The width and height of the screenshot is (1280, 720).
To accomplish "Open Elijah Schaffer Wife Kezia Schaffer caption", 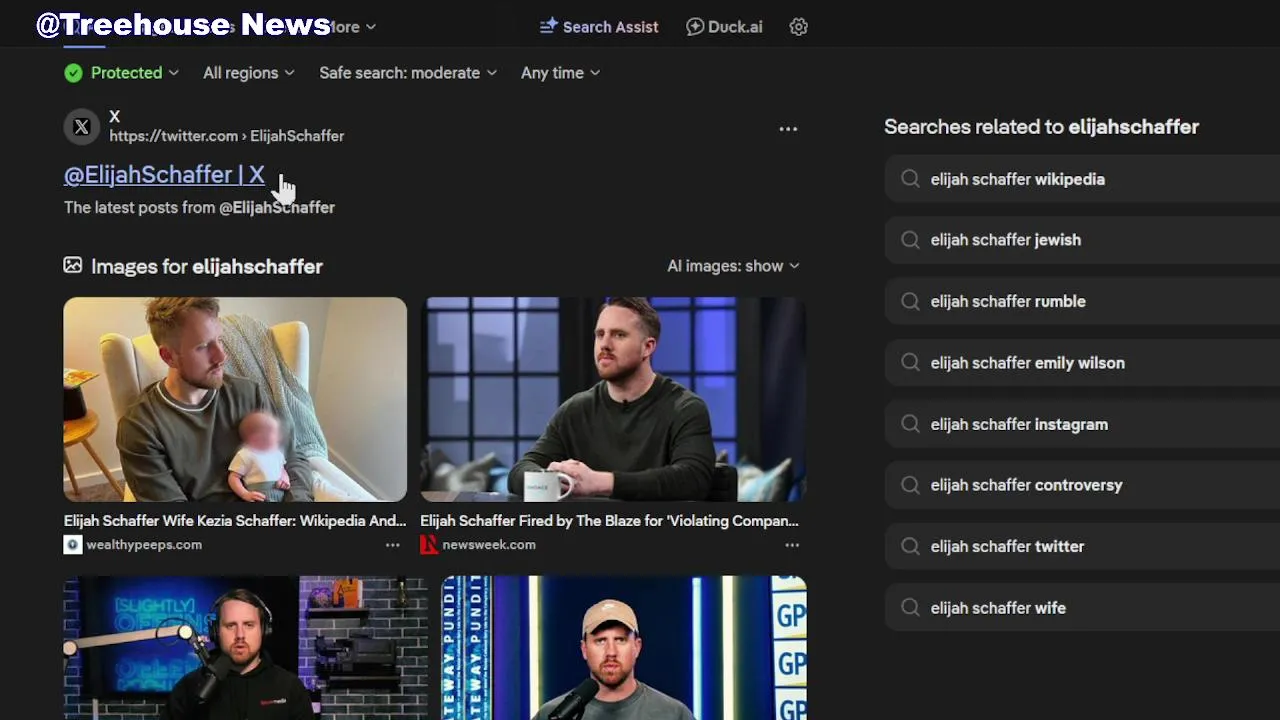I will pyautogui.click(x=235, y=521).
